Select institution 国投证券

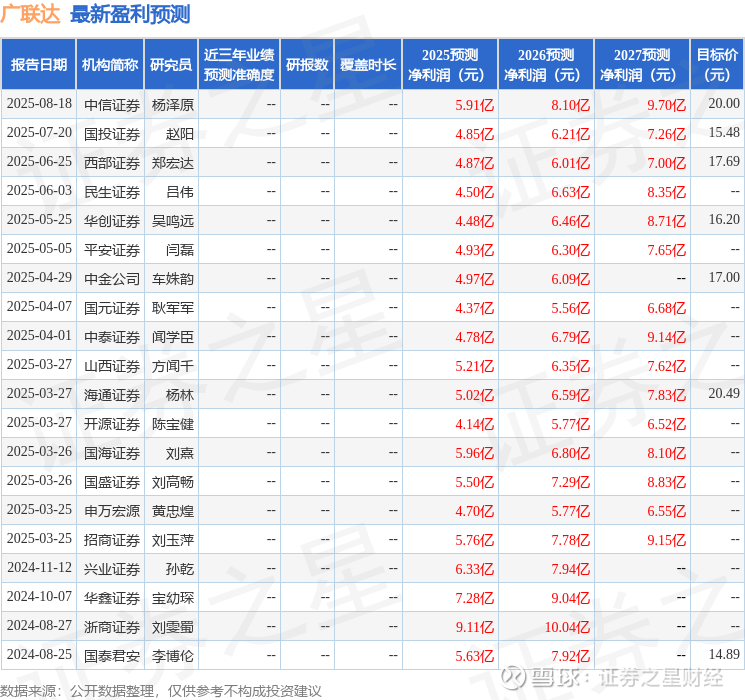pyautogui.click(x=112, y=134)
